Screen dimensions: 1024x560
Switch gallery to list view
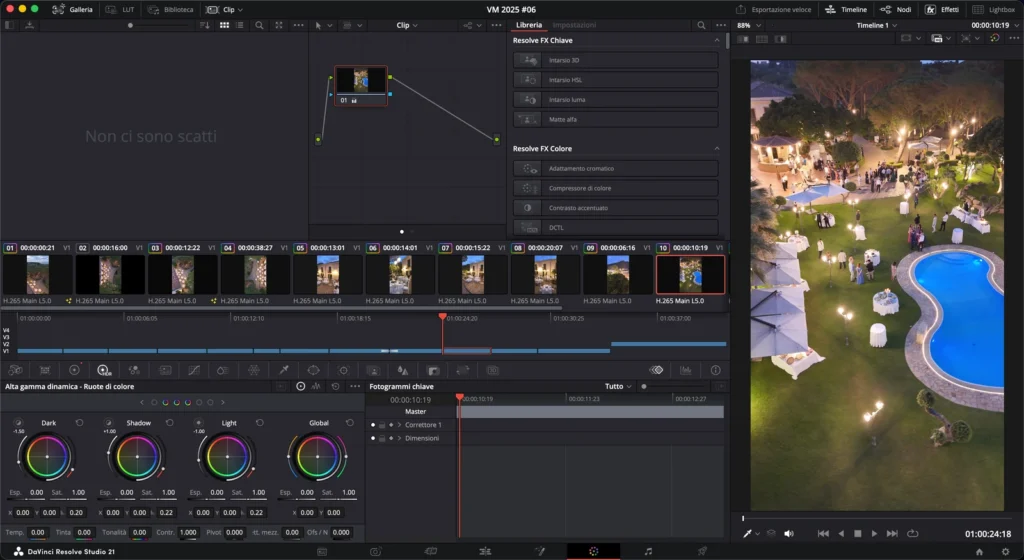click(240, 25)
